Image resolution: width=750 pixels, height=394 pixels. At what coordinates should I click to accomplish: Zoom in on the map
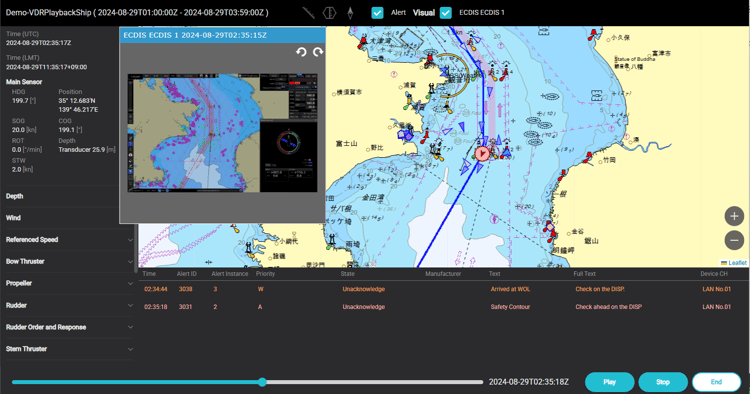click(x=734, y=216)
